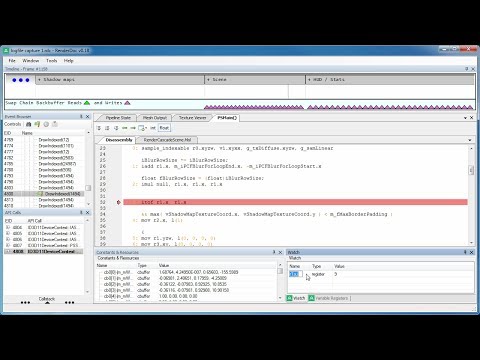The width and height of the screenshot is (480, 360).
Task: Click the run backward arrow icon
Action: pos(125,128)
